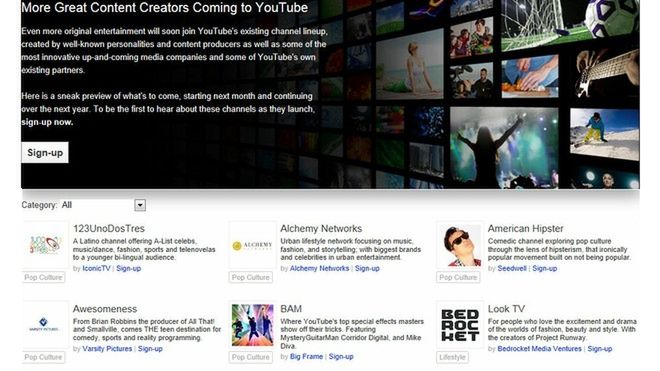Screen dimensions: 660x371
Task: Click the guitar player video tile
Action: pyautogui.click(x=607, y=75)
